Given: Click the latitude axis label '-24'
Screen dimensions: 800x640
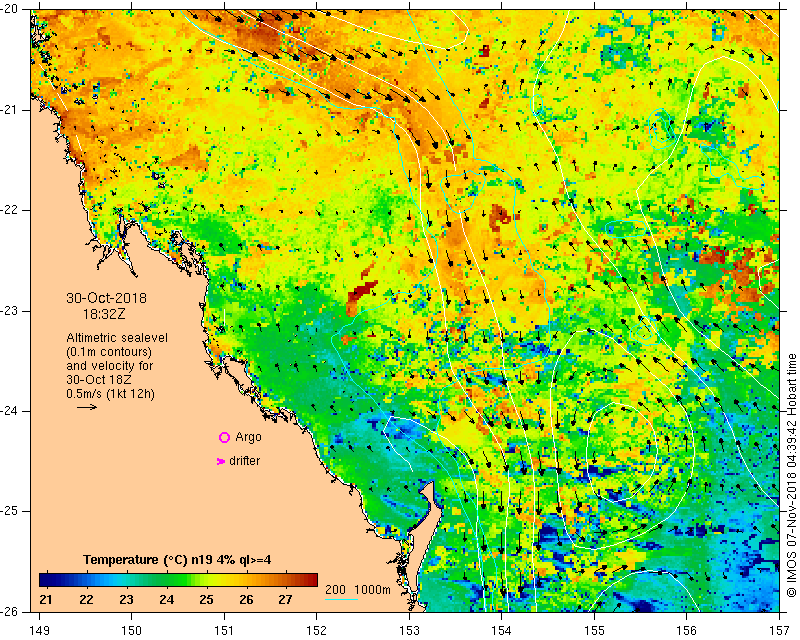Looking at the screenshot, I should (x=10, y=411).
